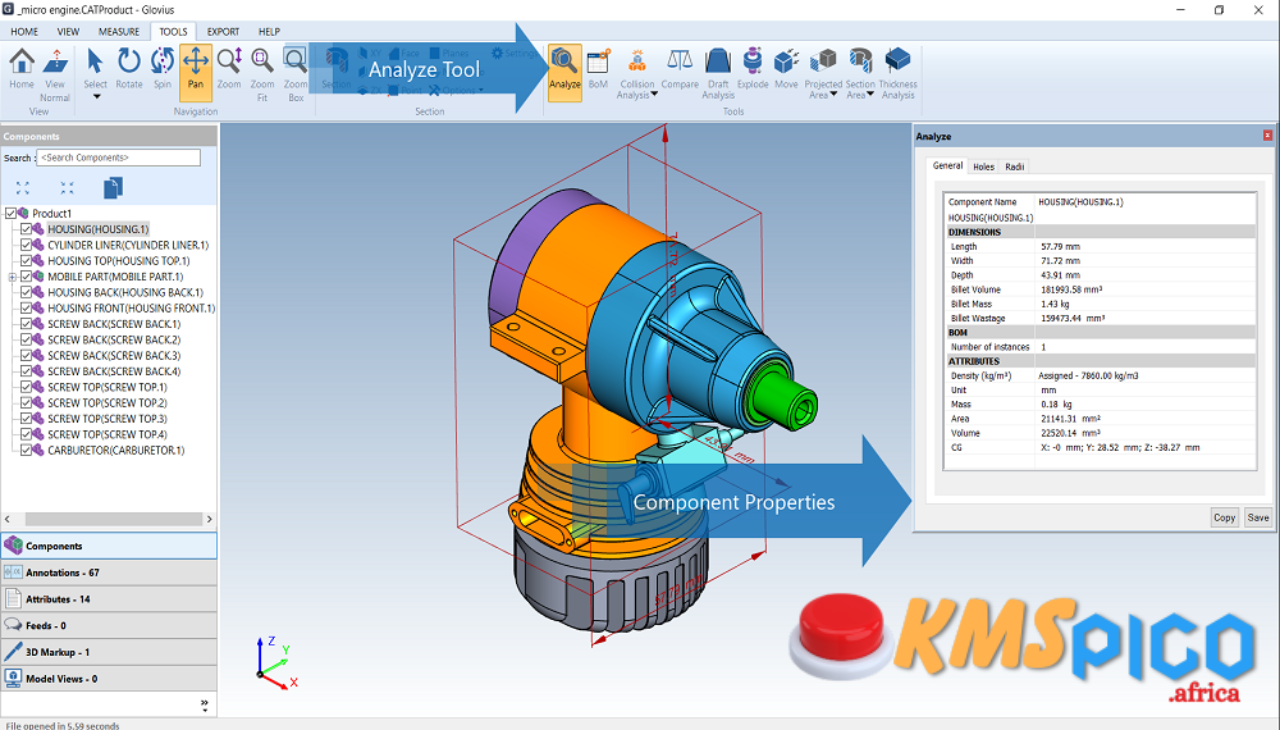The height and width of the screenshot is (730, 1280).
Task: Click the tree scrollbar right arrow
Action: [209, 519]
